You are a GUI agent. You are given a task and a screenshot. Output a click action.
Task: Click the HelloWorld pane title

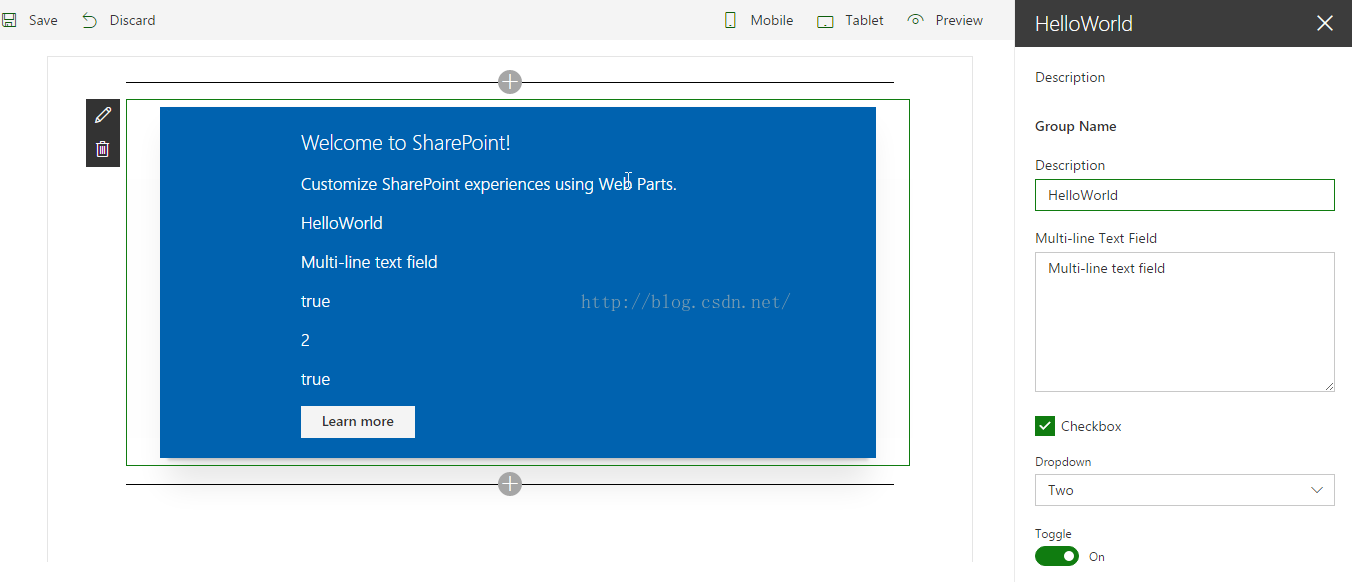click(1084, 24)
